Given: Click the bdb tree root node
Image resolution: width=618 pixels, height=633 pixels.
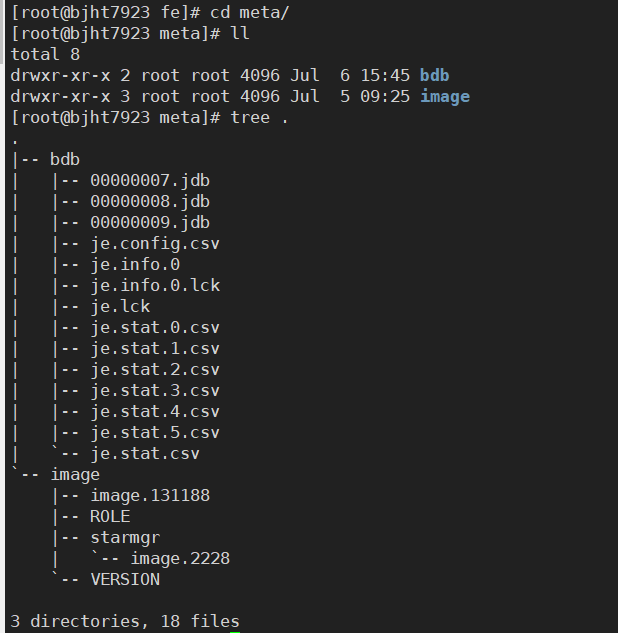Looking at the screenshot, I should tap(64, 159).
